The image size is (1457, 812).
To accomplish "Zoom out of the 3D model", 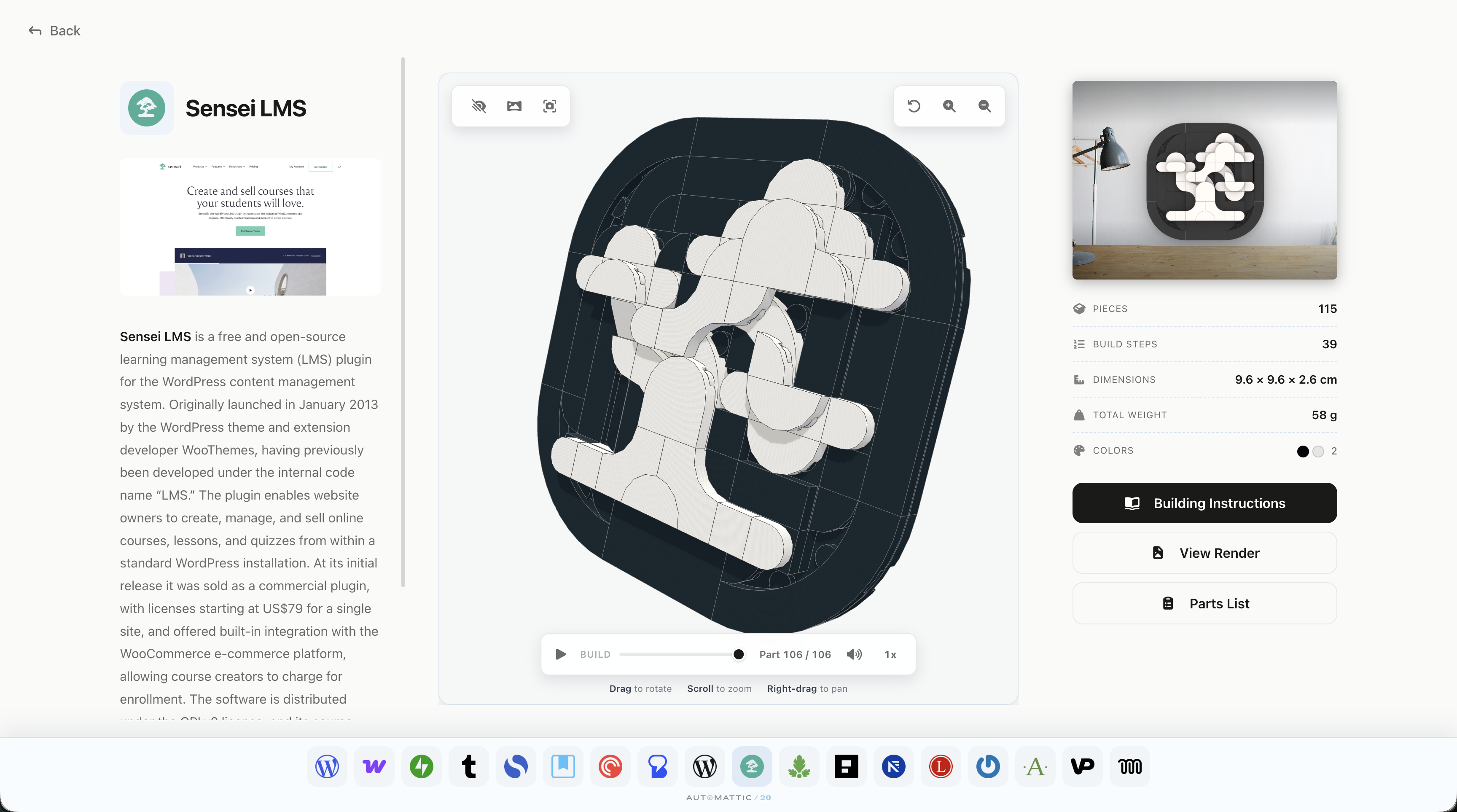I will pos(984,106).
